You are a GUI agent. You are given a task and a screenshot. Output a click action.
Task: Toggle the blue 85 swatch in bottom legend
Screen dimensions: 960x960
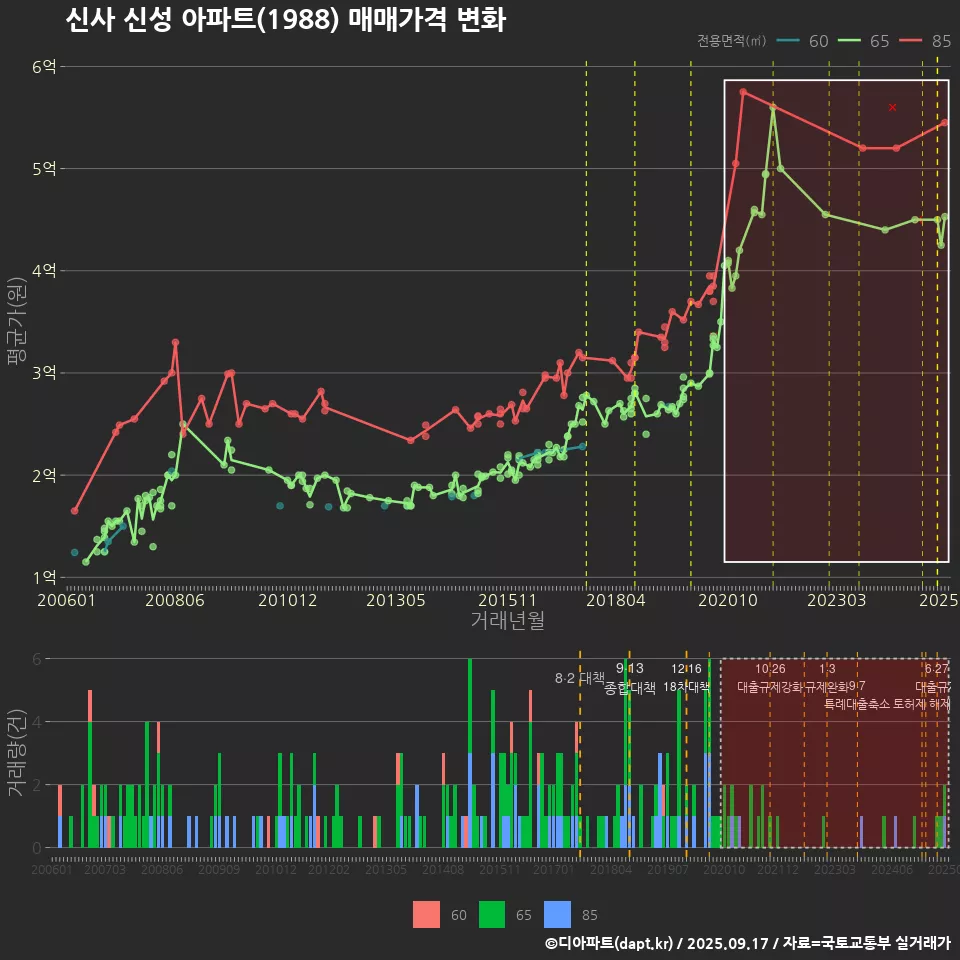(557, 914)
